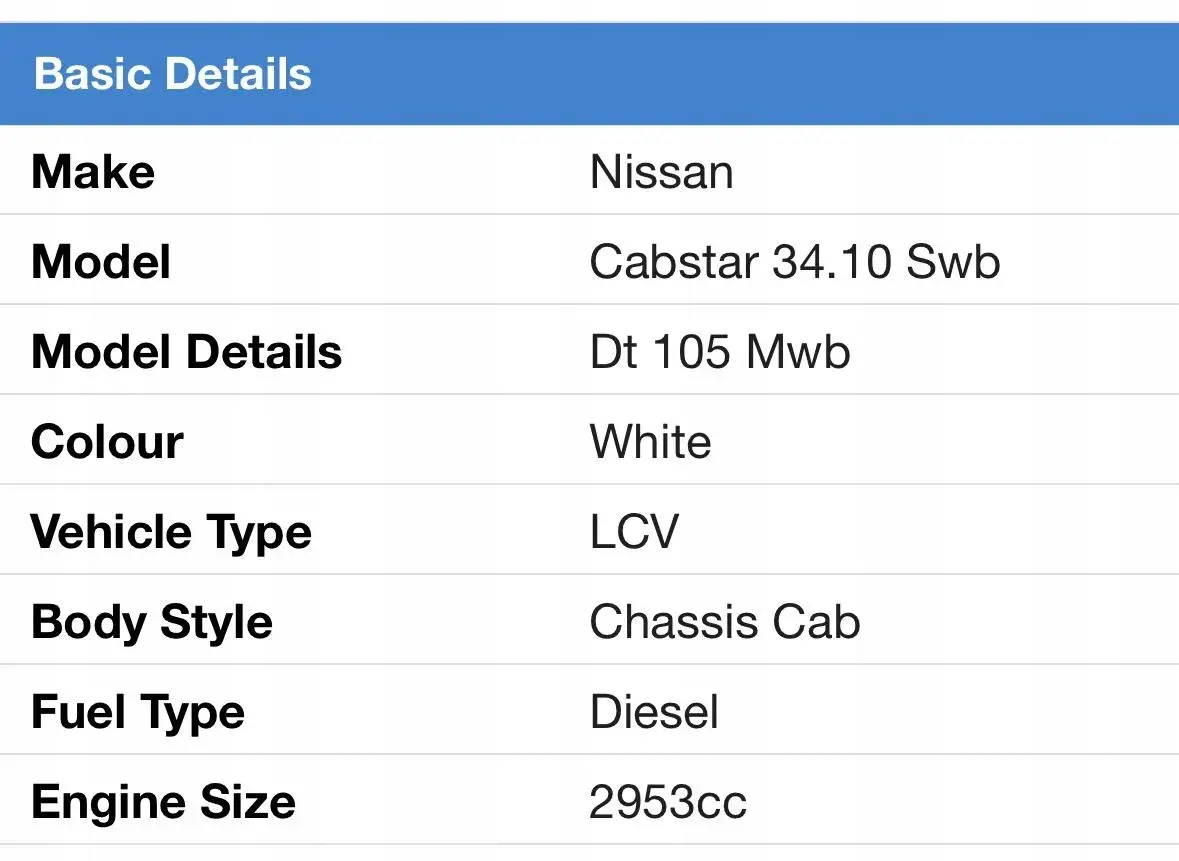Select the Model Details label

click(x=186, y=351)
